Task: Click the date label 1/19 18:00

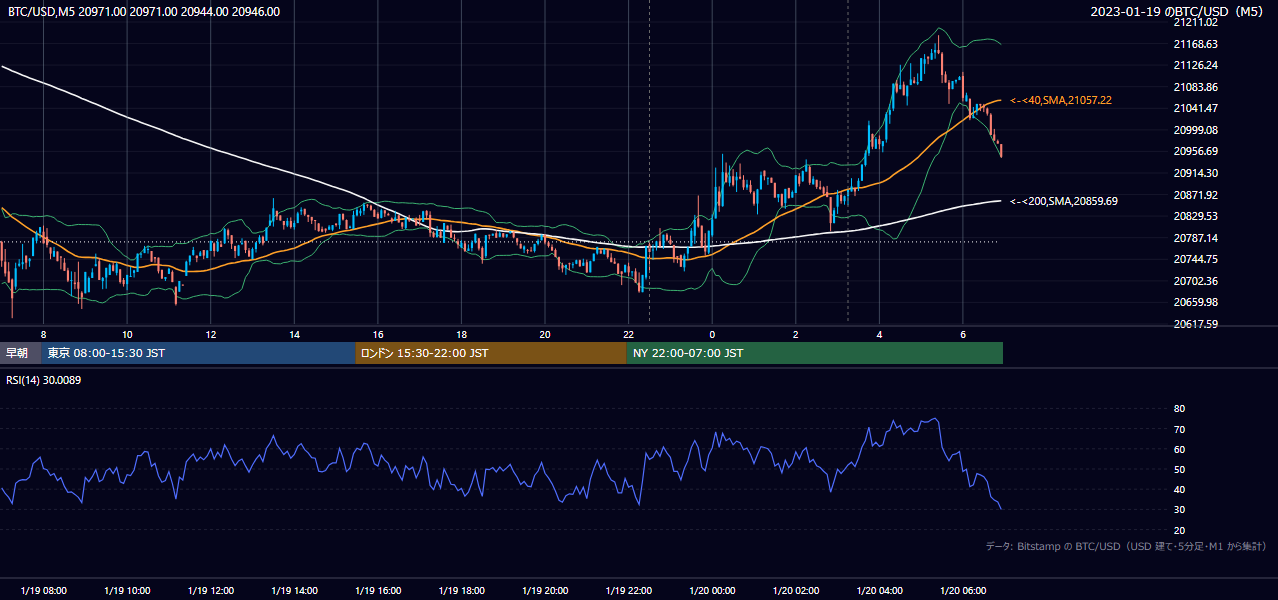Action: tap(462, 590)
